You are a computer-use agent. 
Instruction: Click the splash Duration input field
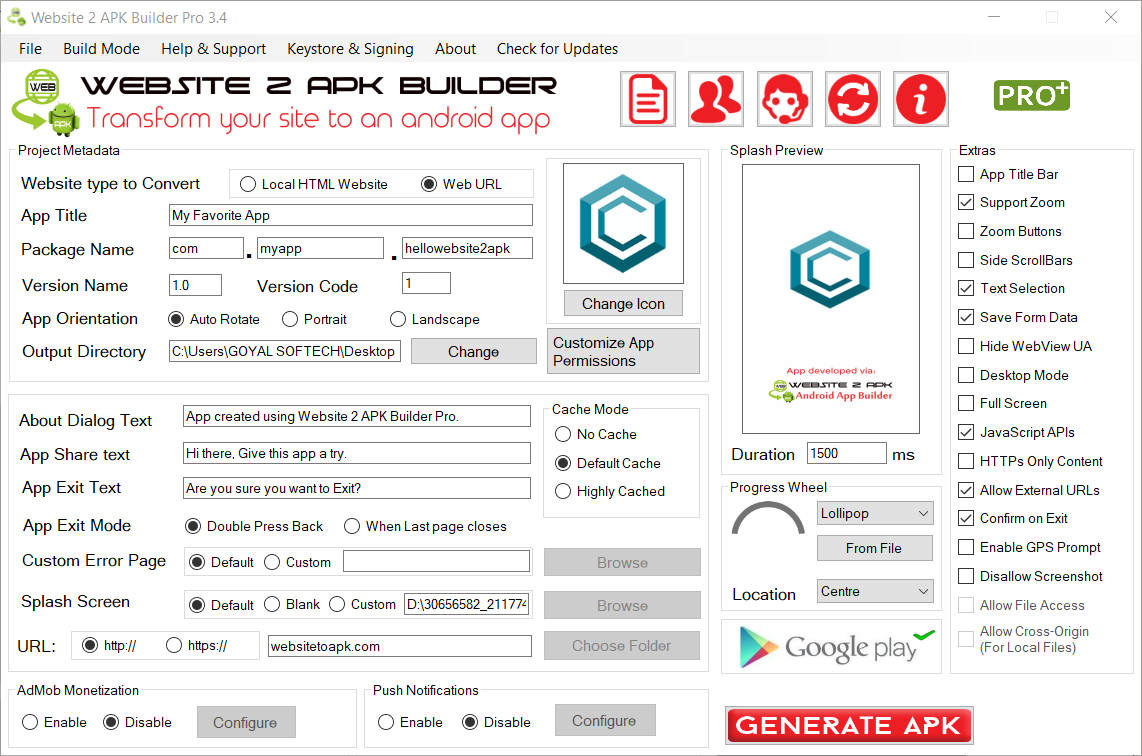(846, 453)
